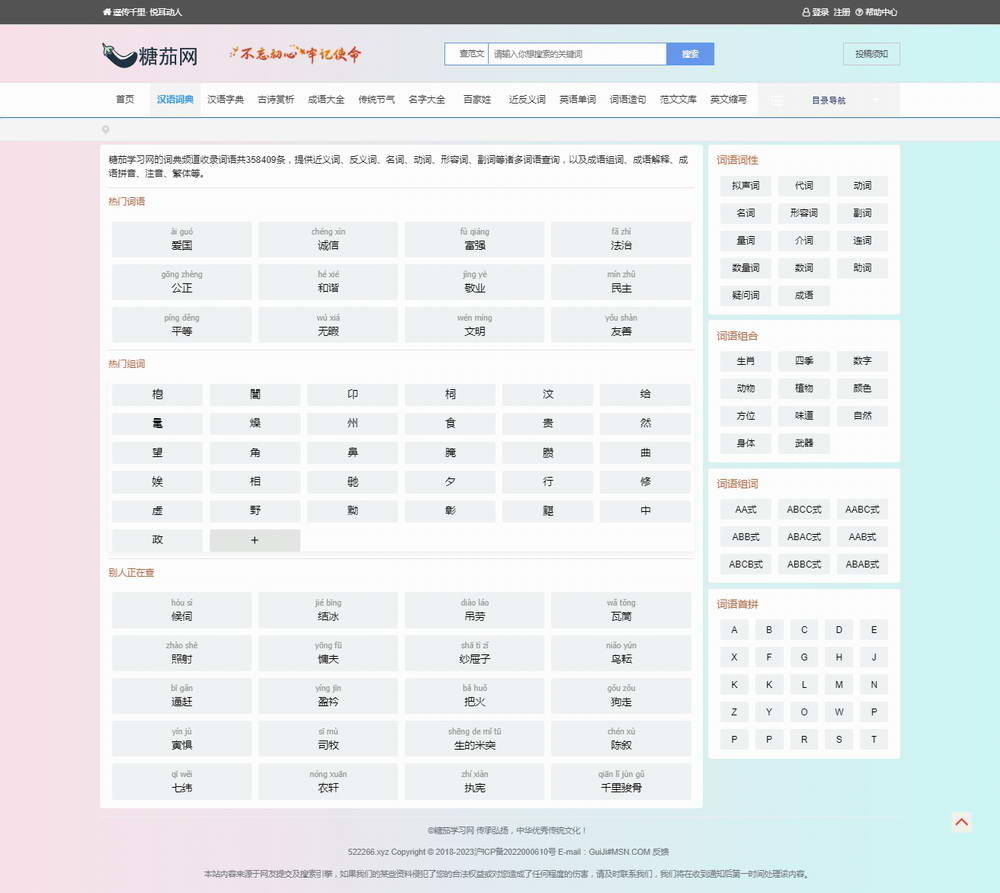The width and height of the screenshot is (1000, 893).
Task: Click the 糖茄网 site logo
Action: coord(150,55)
